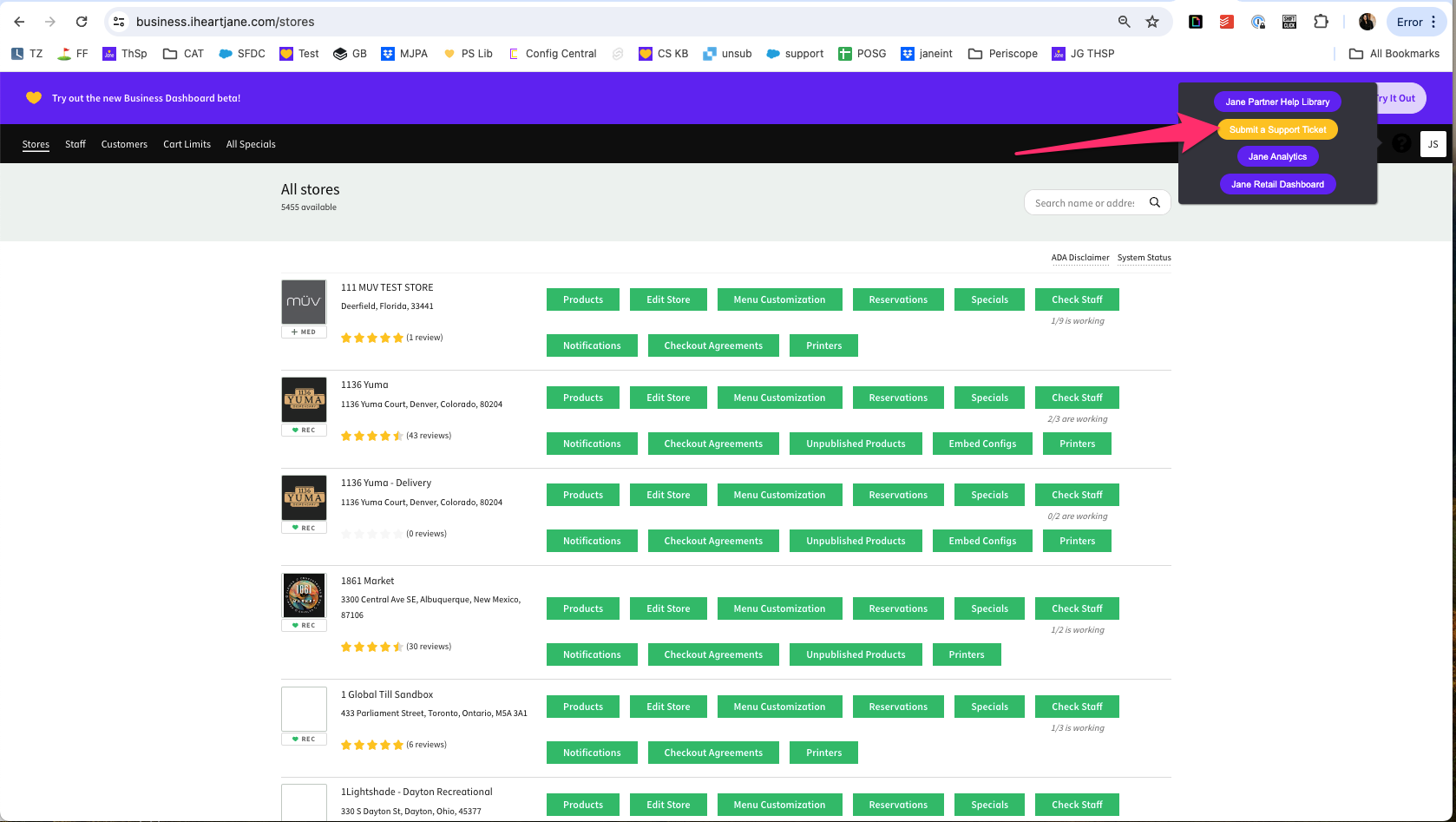Check Staff for 111 MUV TEST STORE
Viewport: 1456px width, 822px height.
point(1077,299)
